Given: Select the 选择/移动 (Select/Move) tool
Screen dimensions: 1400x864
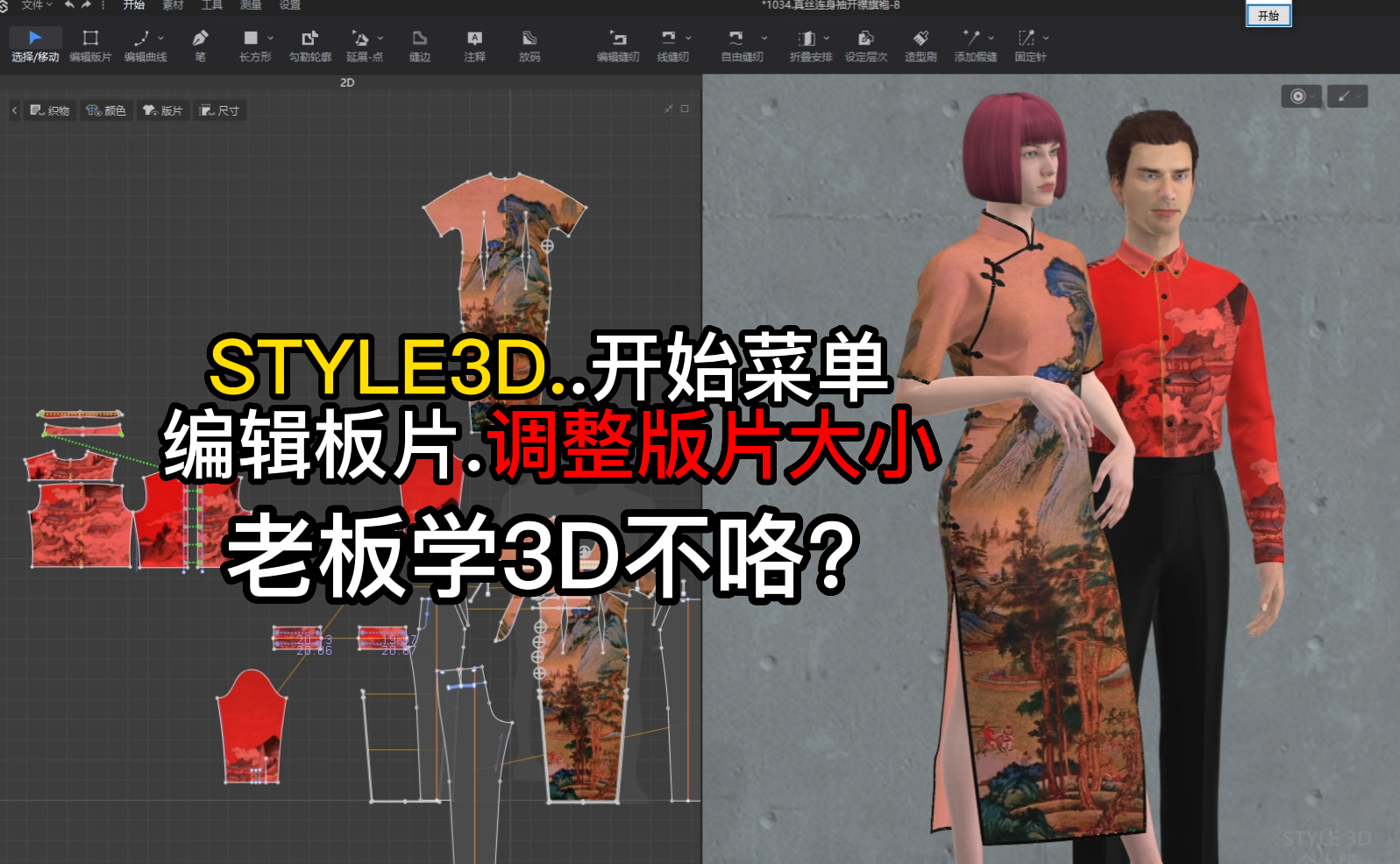Looking at the screenshot, I should click(35, 46).
